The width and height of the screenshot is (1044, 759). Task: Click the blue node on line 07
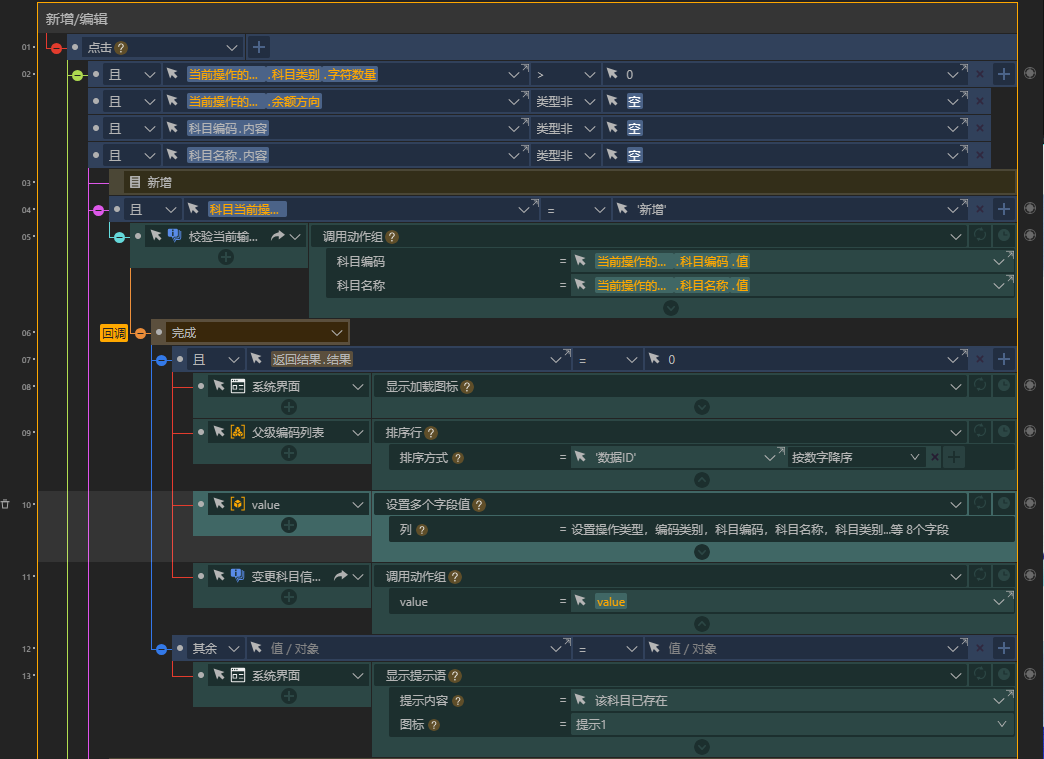click(x=161, y=360)
